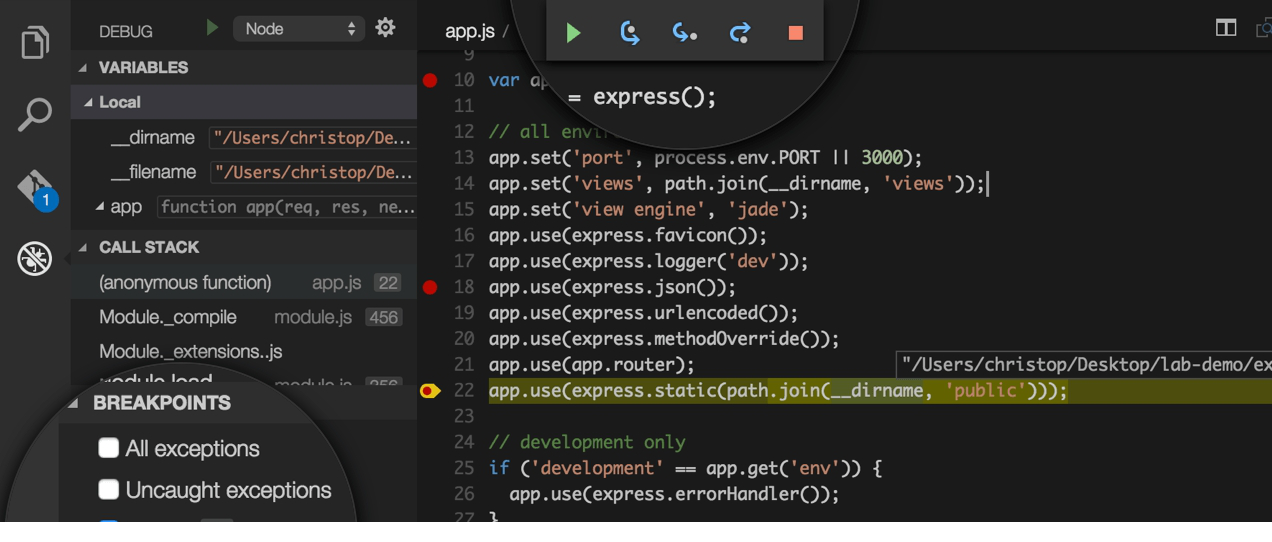The image size is (1272, 542).
Task: Remove the breakpoint dot on line 10
Action: 430,80
